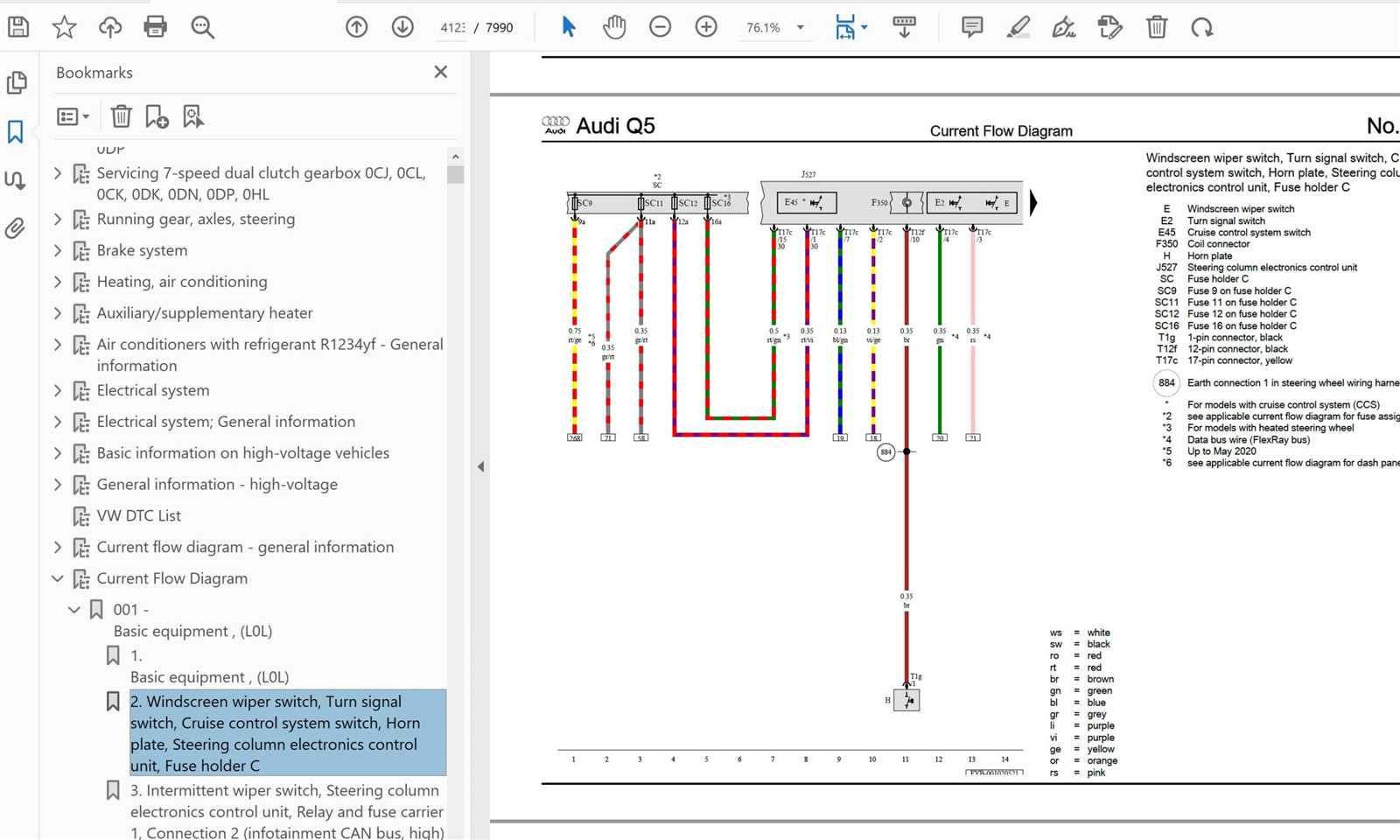Open the 76.1% zoom level dropdown
The width and height of the screenshot is (1400, 840).
800,28
